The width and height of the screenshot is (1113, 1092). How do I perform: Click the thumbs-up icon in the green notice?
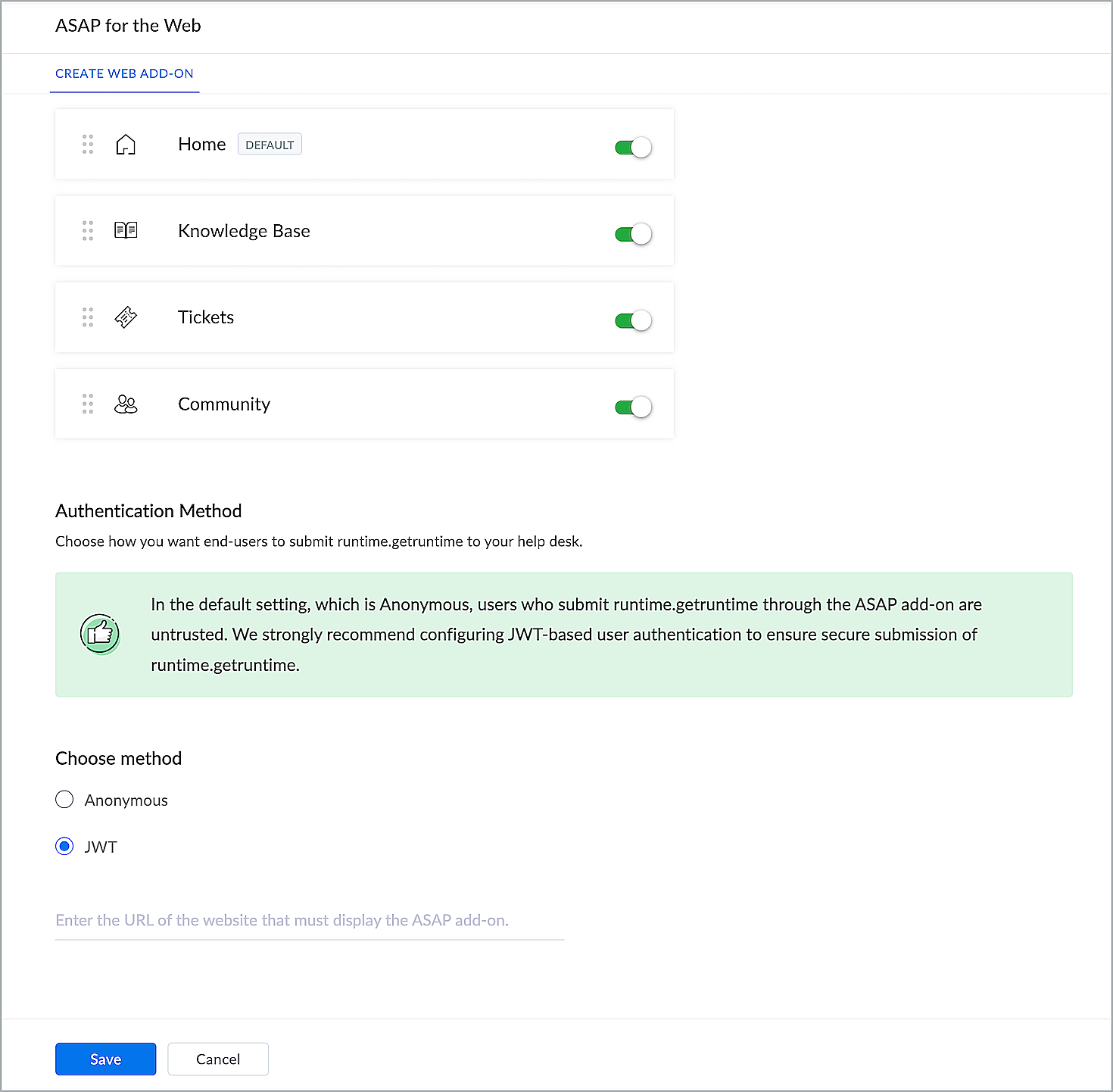(100, 634)
